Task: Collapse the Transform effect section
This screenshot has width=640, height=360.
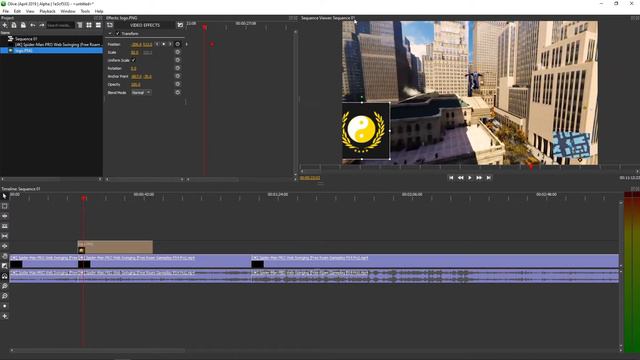Action: pos(110,33)
